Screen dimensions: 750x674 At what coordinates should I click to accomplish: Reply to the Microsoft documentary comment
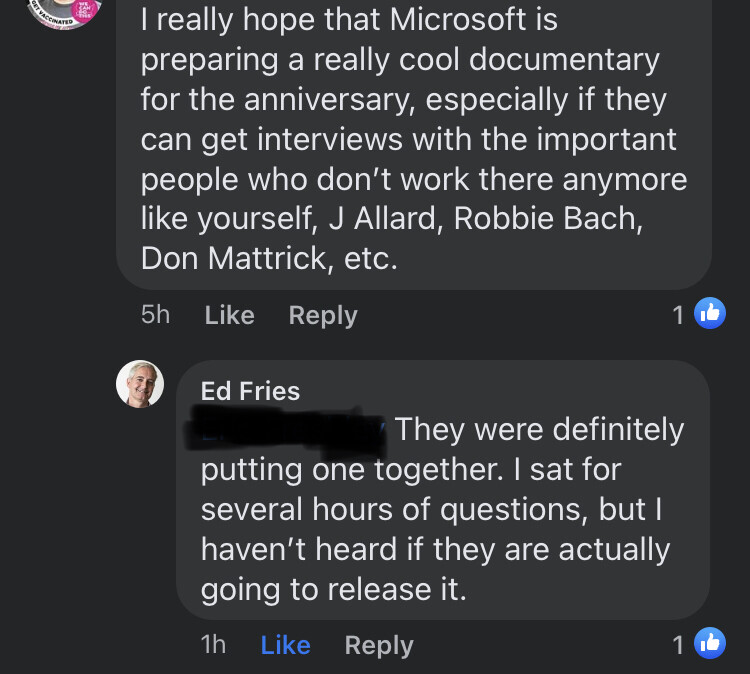point(322,315)
